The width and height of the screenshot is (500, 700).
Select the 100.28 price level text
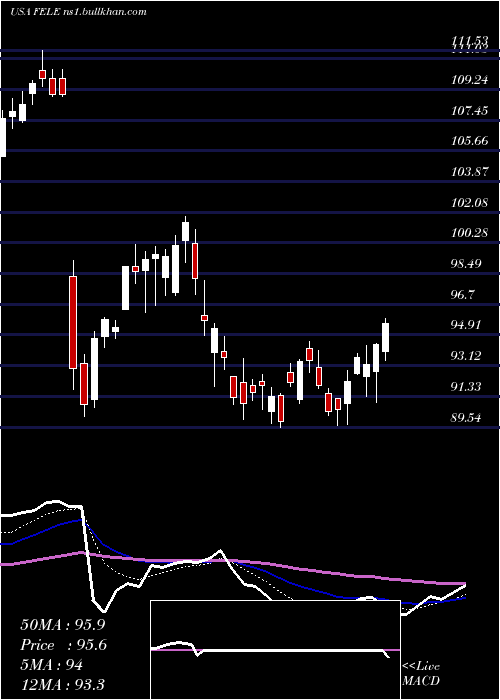[x=470, y=233]
